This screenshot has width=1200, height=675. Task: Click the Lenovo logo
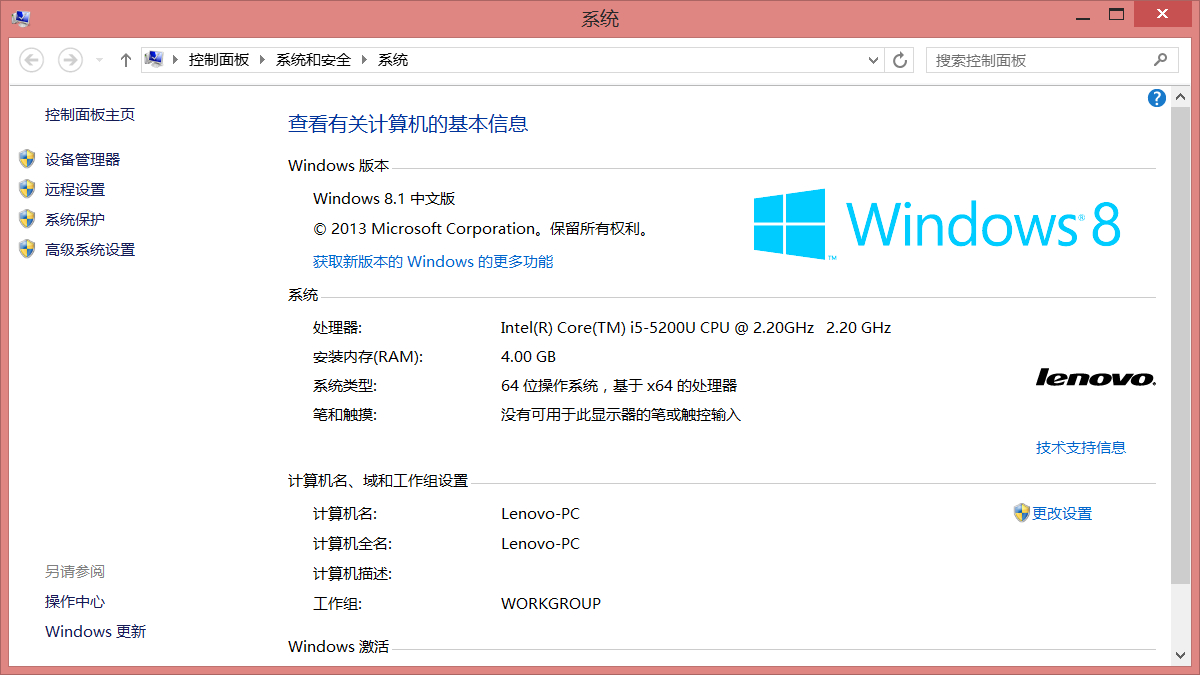tap(1096, 377)
